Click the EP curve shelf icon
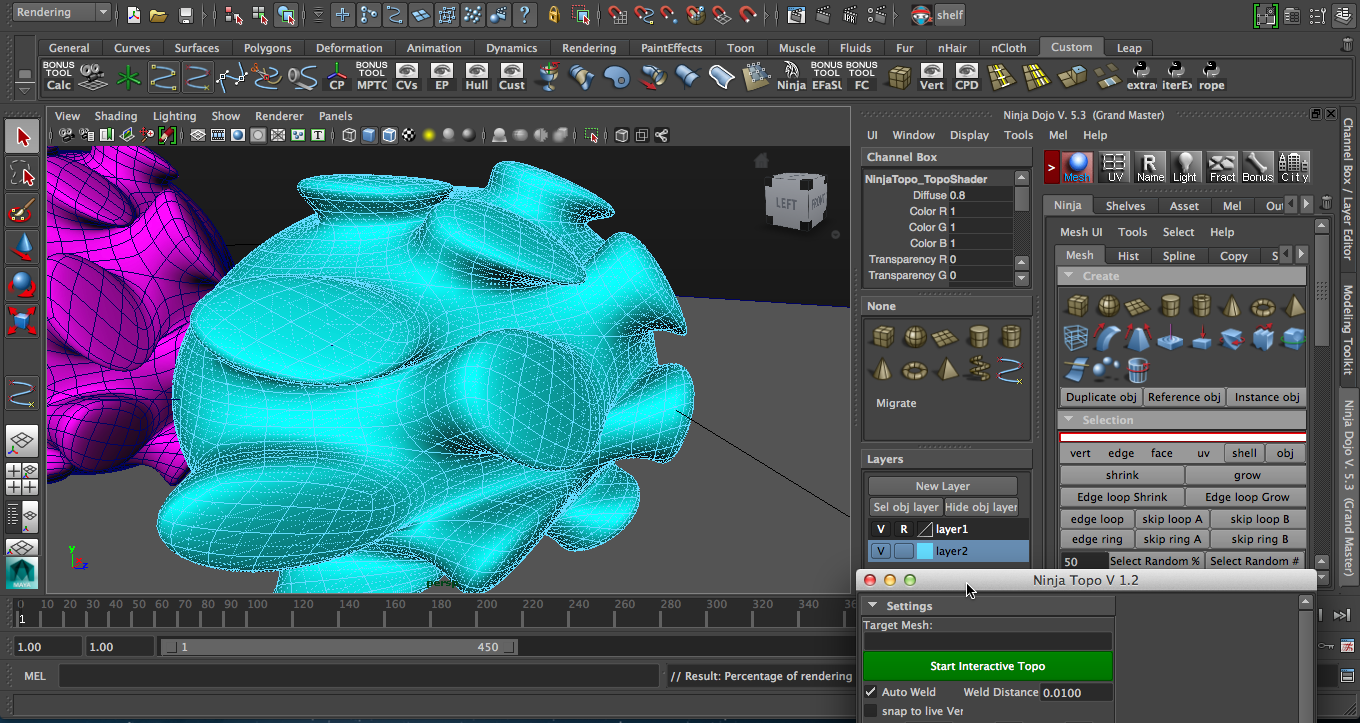This screenshot has height=723, width=1360. click(442, 76)
